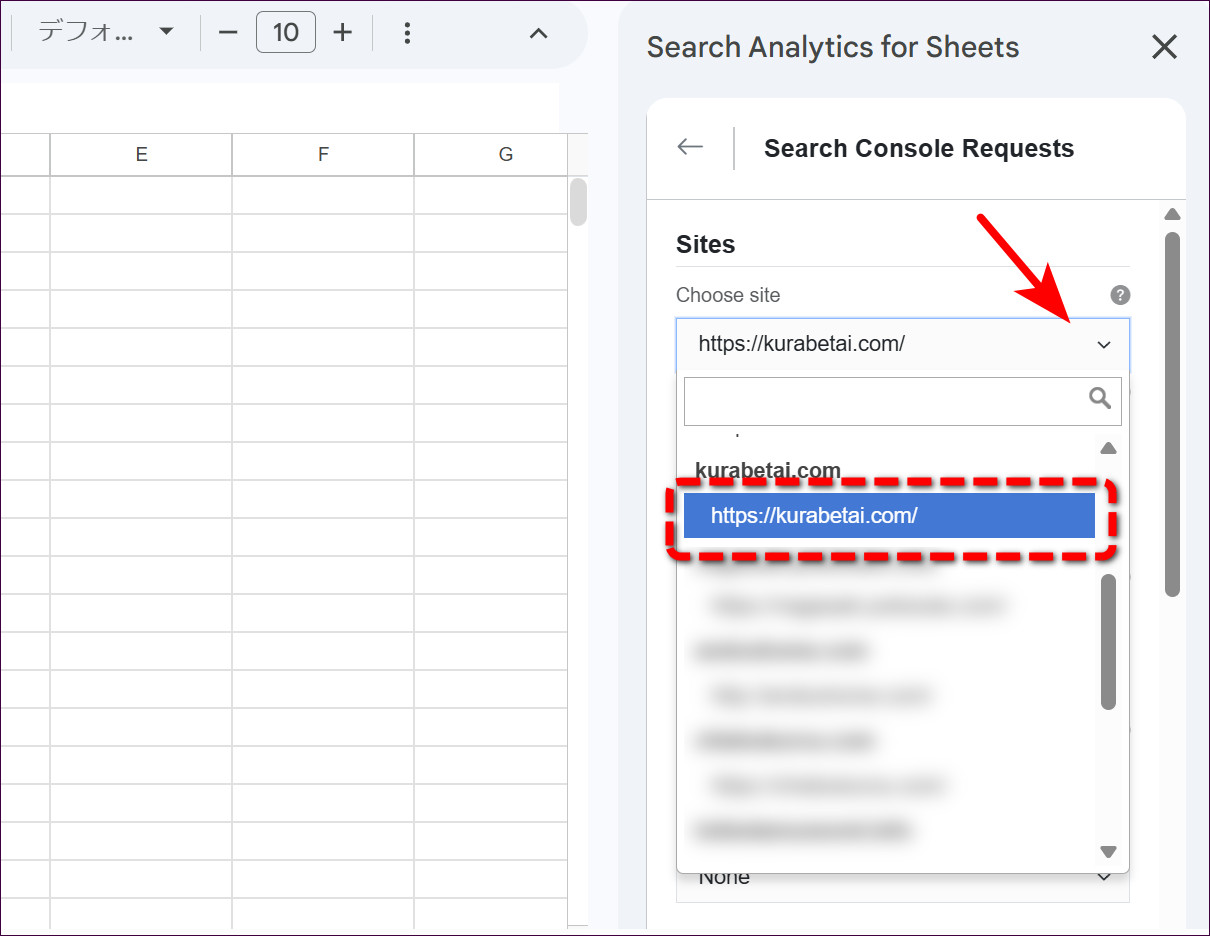1210x936 pixels.
Task: Click the magnifier icon in site search
Action: pyautogui.click(x=1100, y=399)
